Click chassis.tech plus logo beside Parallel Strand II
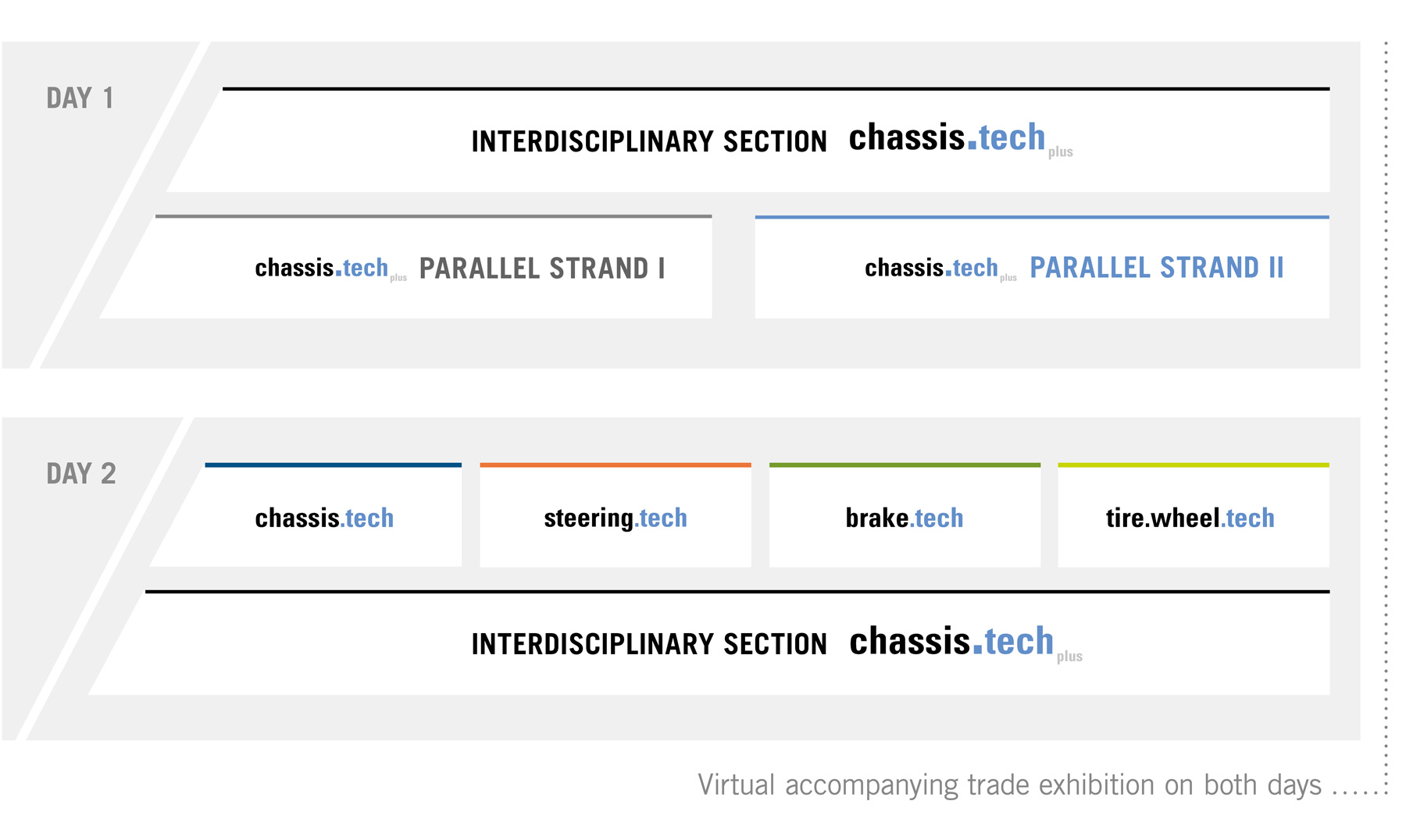Image resolution: width=1406 pixels, height=840 pixels. [x=940, y=269]
